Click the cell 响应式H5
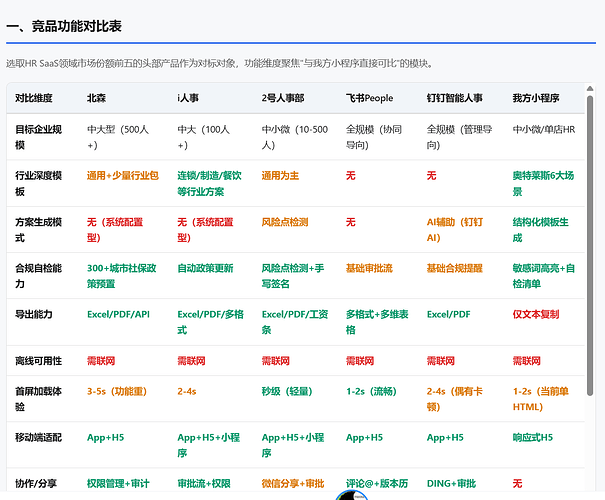 click(x=533, y=438)
